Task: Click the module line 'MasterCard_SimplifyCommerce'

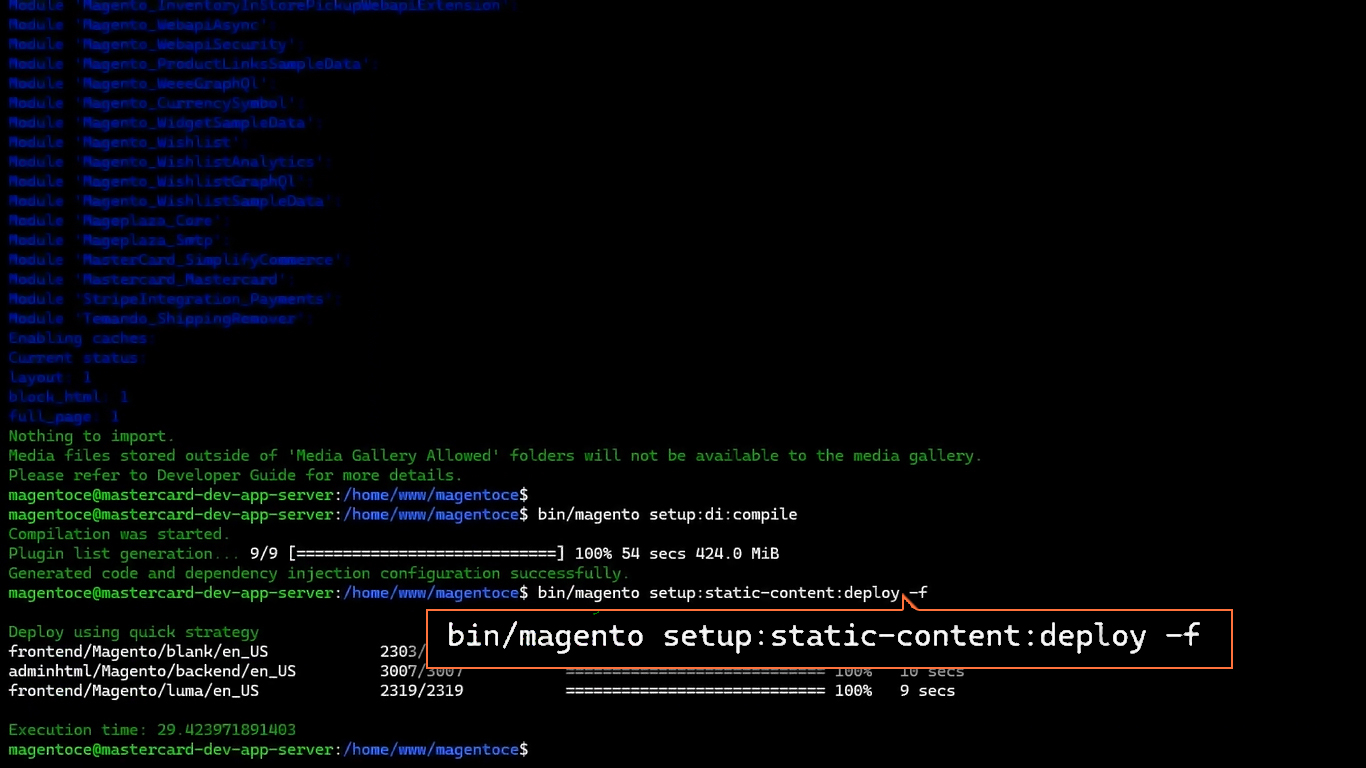Action: pos(179,260)
